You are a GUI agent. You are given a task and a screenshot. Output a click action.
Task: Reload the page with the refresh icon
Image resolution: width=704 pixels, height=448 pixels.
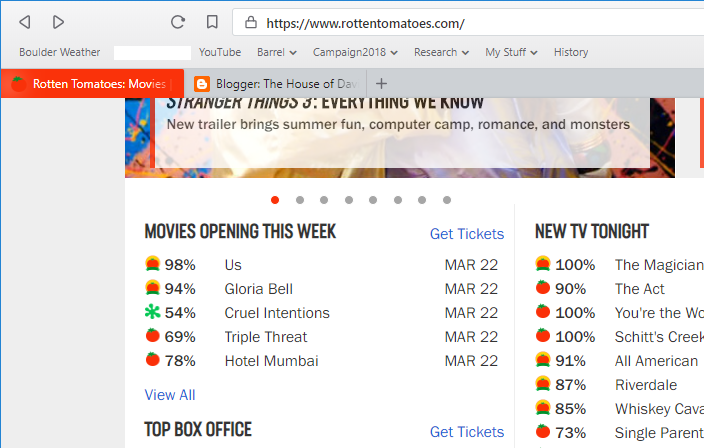tap(178, 22)
